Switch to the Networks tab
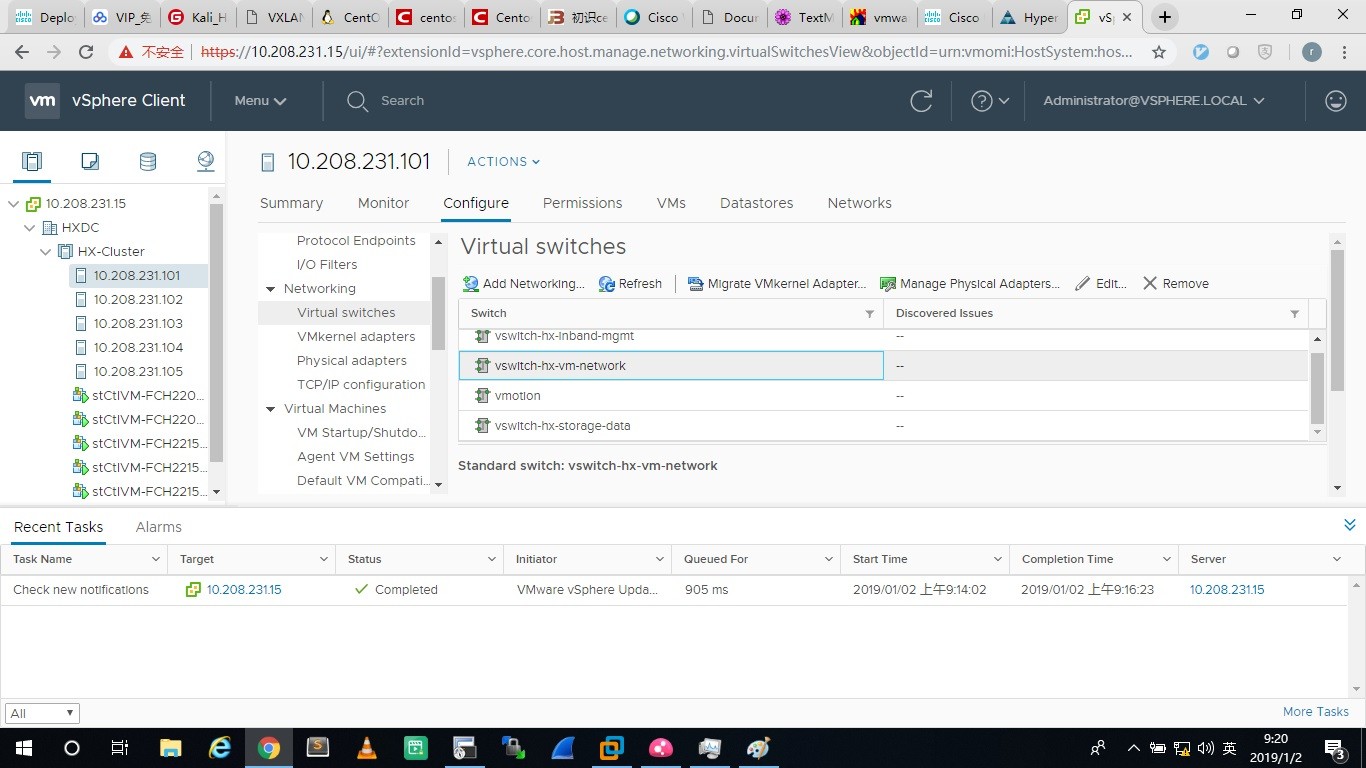This screenshot has width=1366, height=768. point(859,203)
